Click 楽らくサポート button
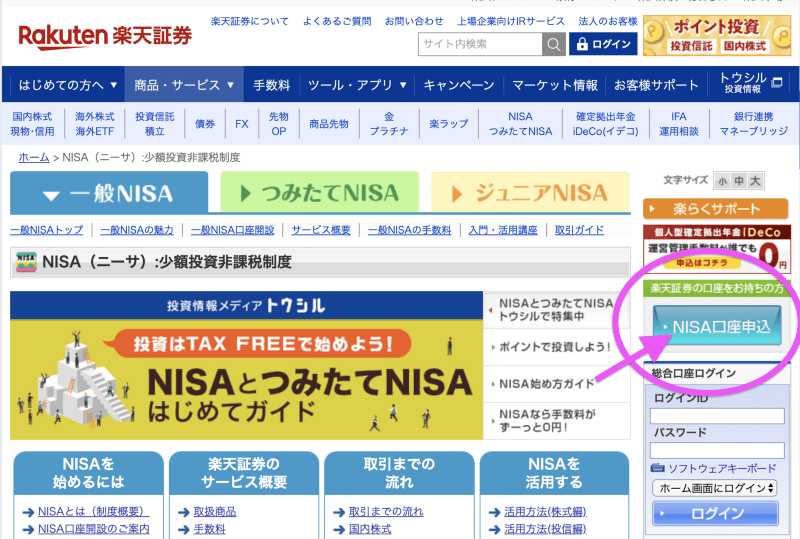Screen dimensions: 800x539 coord(716,209)
